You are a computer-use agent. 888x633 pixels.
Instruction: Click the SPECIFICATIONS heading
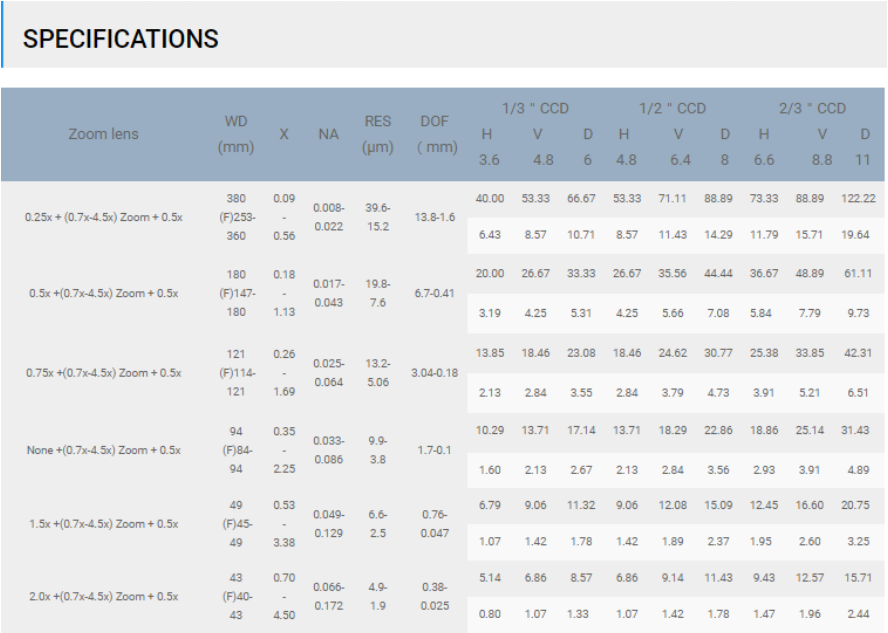tap(120, 39)
